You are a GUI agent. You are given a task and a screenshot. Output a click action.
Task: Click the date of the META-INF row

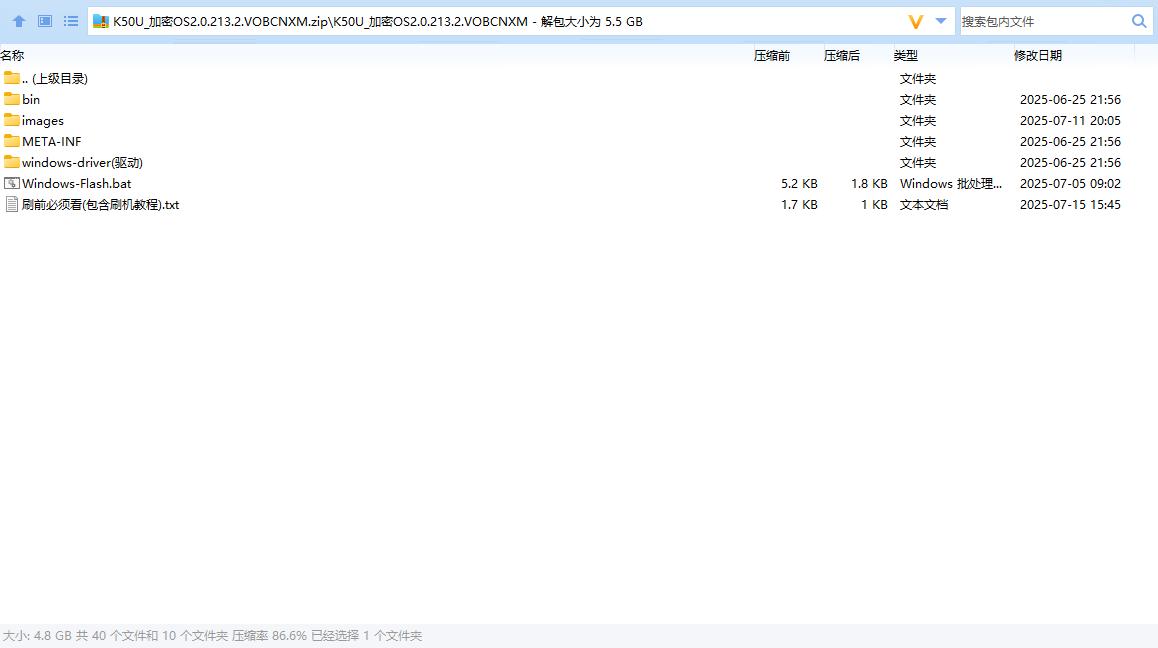coord(1070,141)
